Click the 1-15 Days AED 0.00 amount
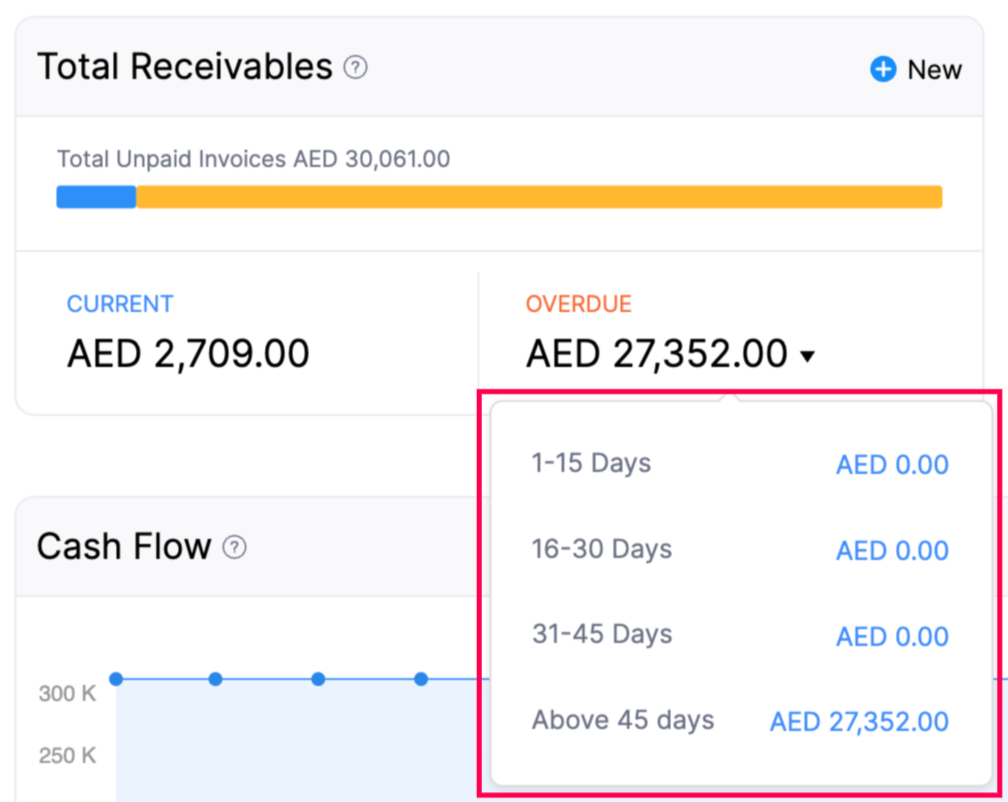The width and height of the screenshot is (1008, 802). coord(891,464)
